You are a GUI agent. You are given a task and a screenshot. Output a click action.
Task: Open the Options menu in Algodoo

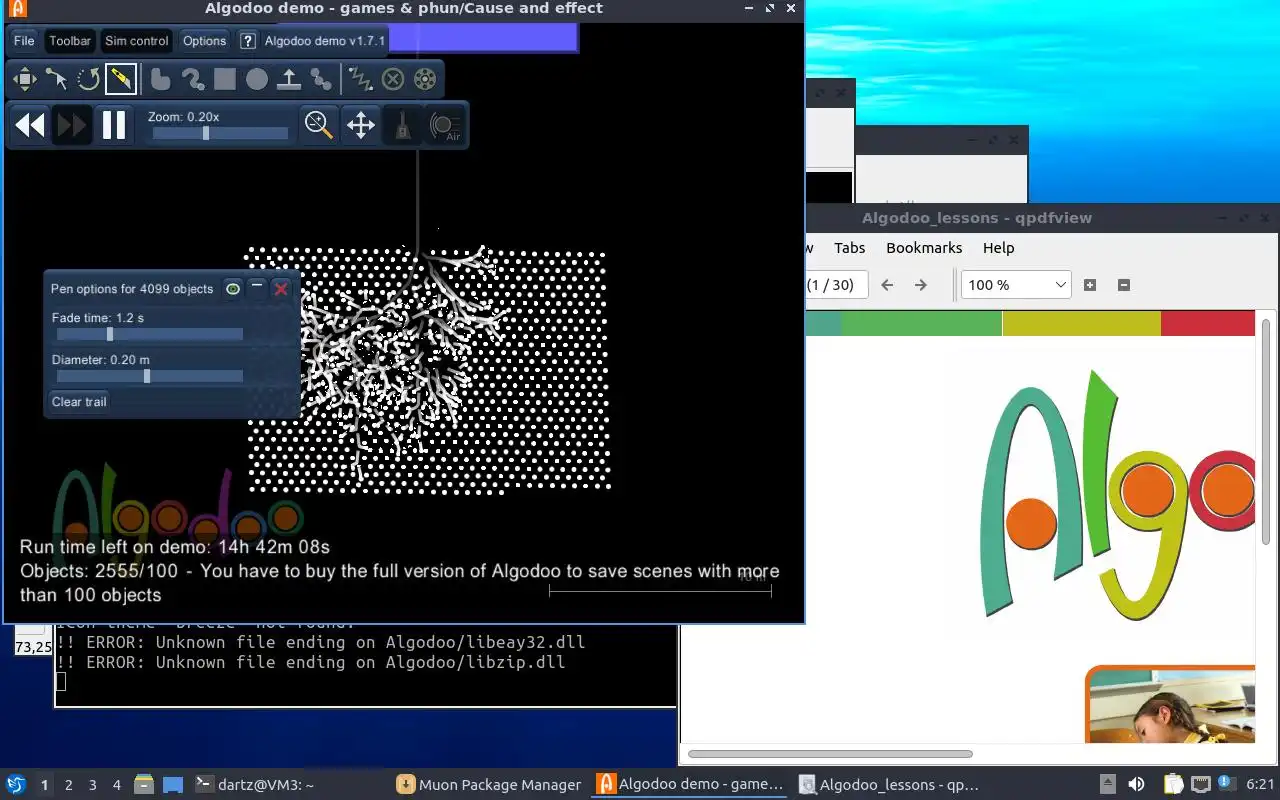point(204,41)
